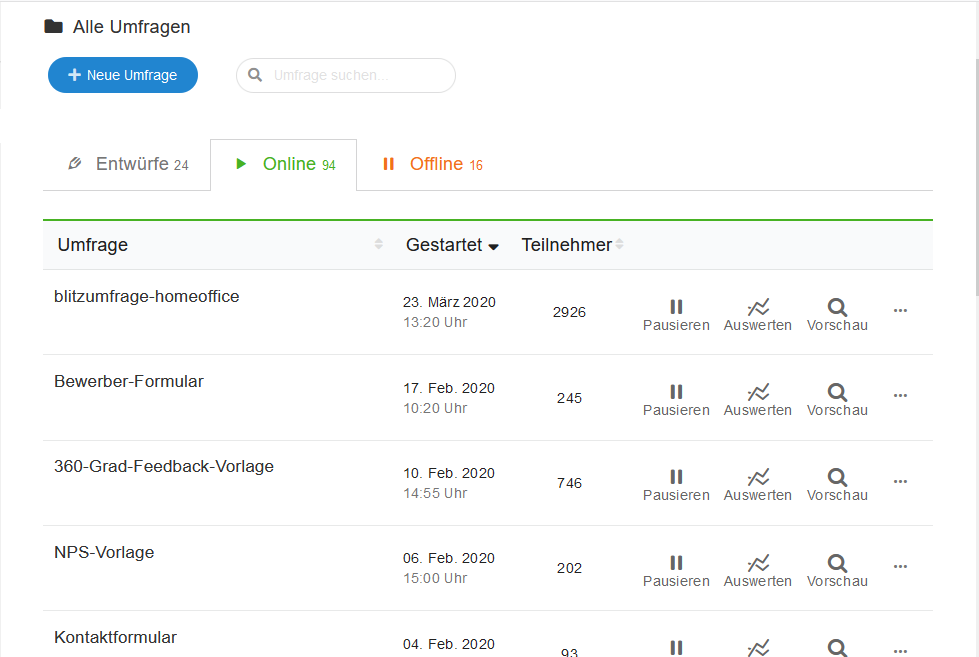Click the participant count 202
The image size is (979, 657).
click(569, 568)
